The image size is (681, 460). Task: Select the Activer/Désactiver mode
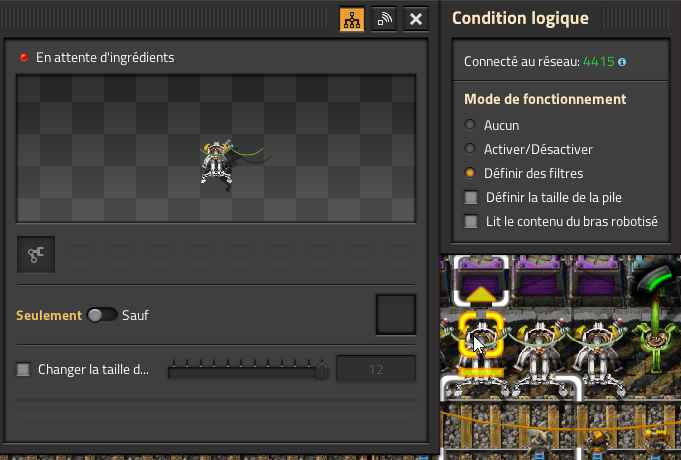tap(470, 149)
